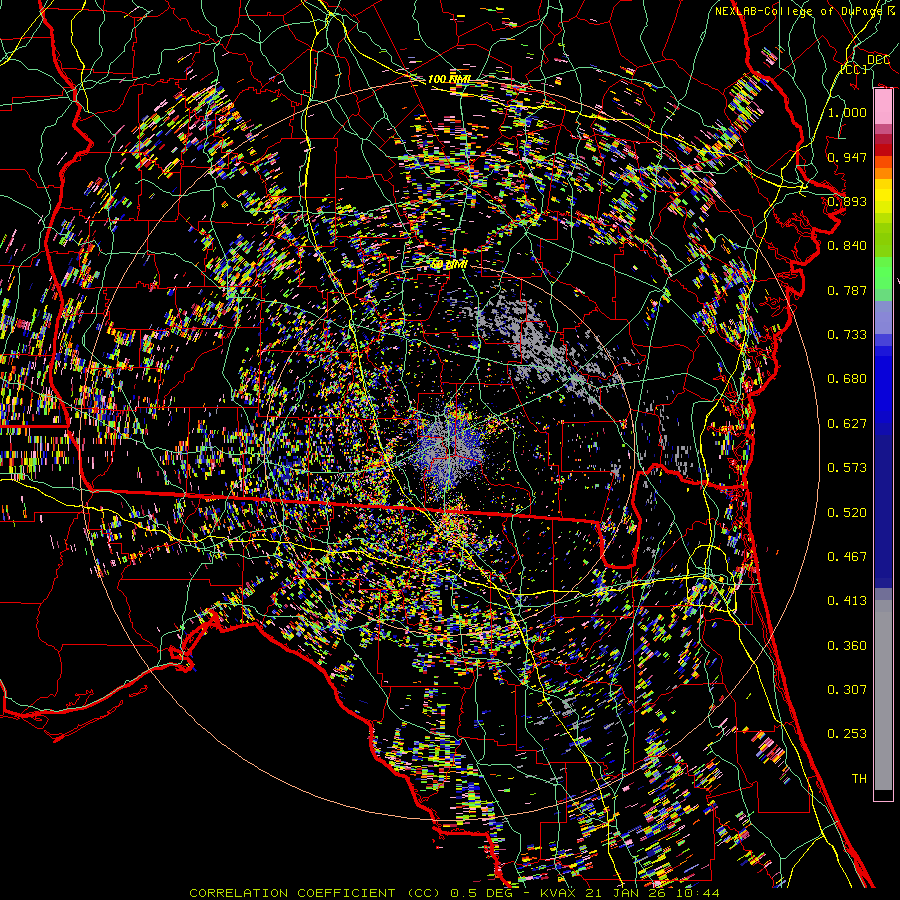Screen dimensions: 900x900
Task: Click the Correlation Coefficient caption at bottom
Action: pyautogui.click(x=454, y=893)
